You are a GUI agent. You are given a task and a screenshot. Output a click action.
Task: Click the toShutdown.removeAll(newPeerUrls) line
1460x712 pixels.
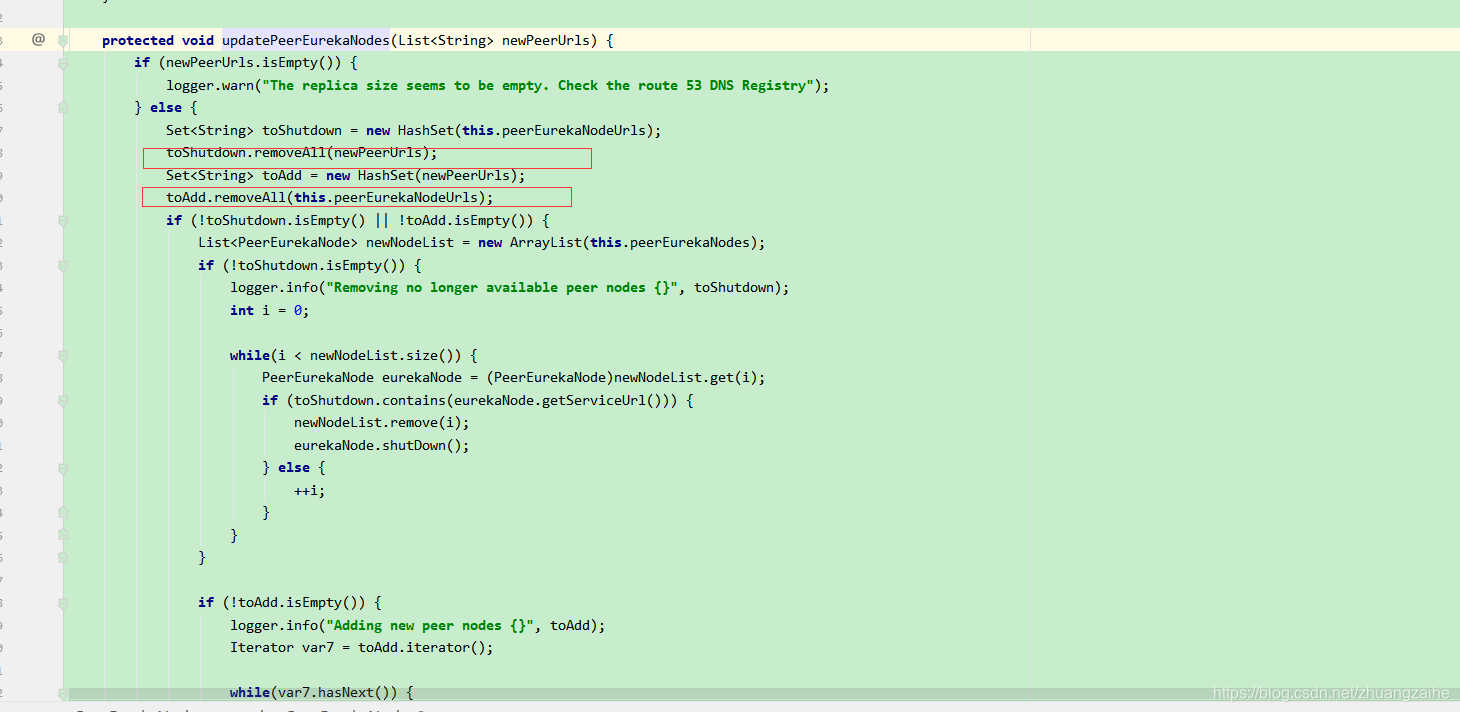302,153
